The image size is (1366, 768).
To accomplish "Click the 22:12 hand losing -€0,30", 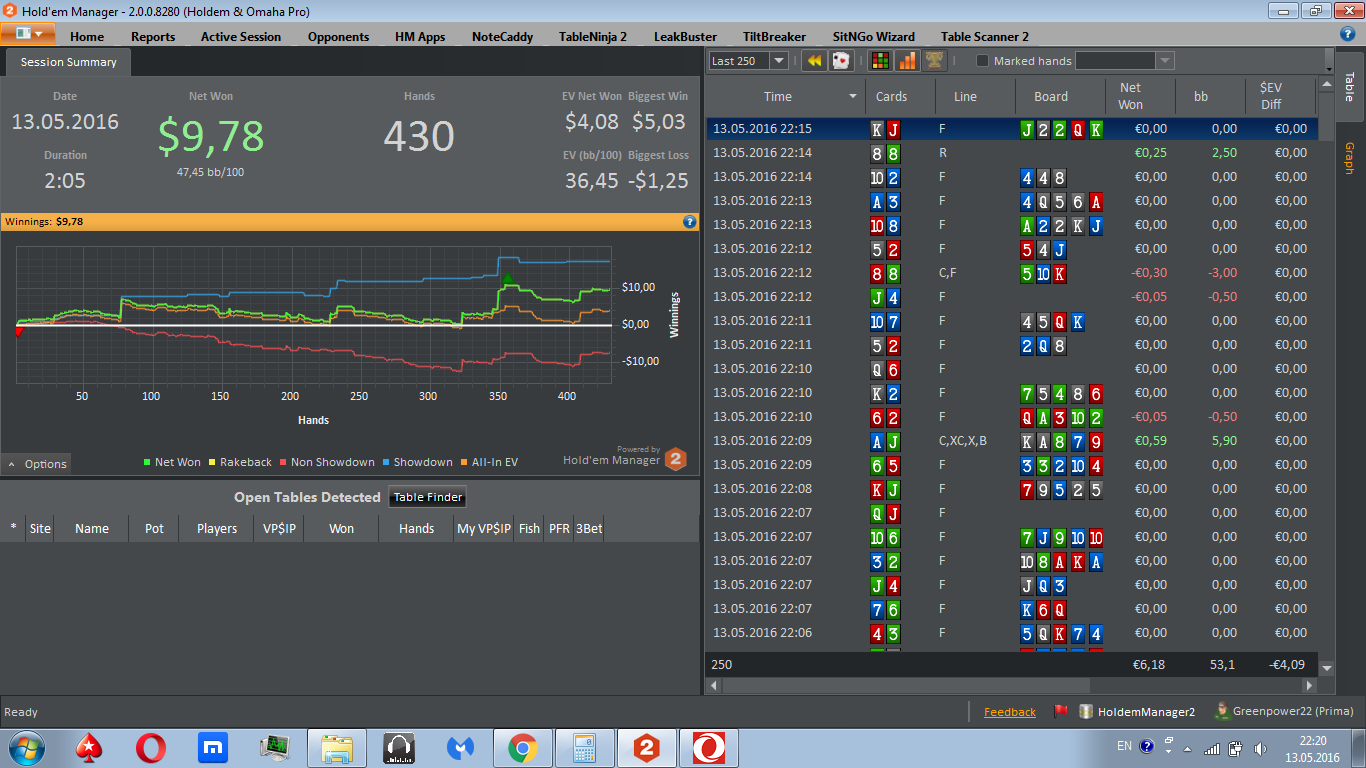I will pyautogui.click(x=1012, y=273).
